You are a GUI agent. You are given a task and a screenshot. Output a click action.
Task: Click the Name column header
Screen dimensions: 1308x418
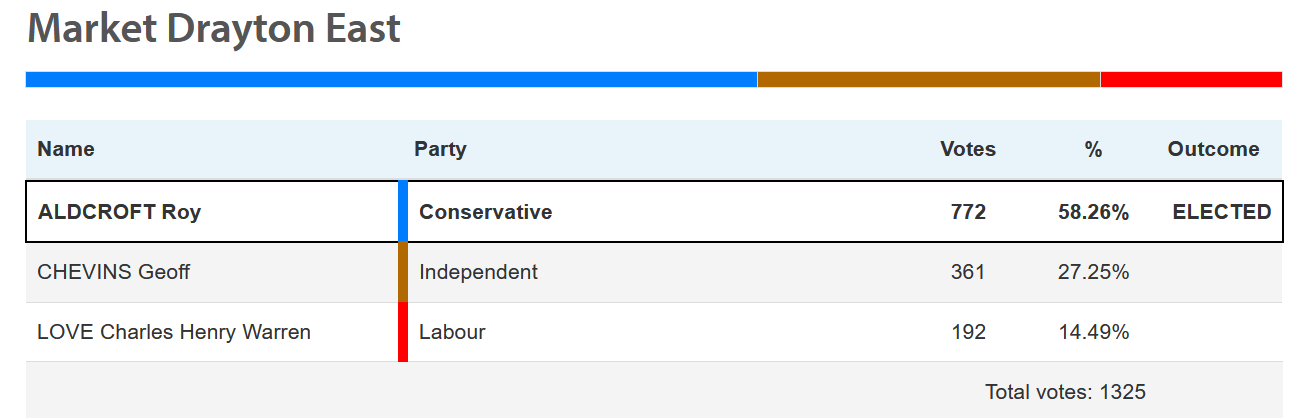click(x=66, y=149)
